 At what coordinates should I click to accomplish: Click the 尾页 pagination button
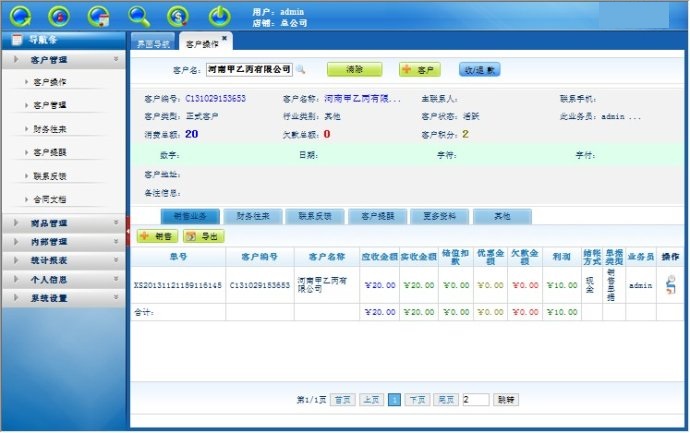(446, 400)
